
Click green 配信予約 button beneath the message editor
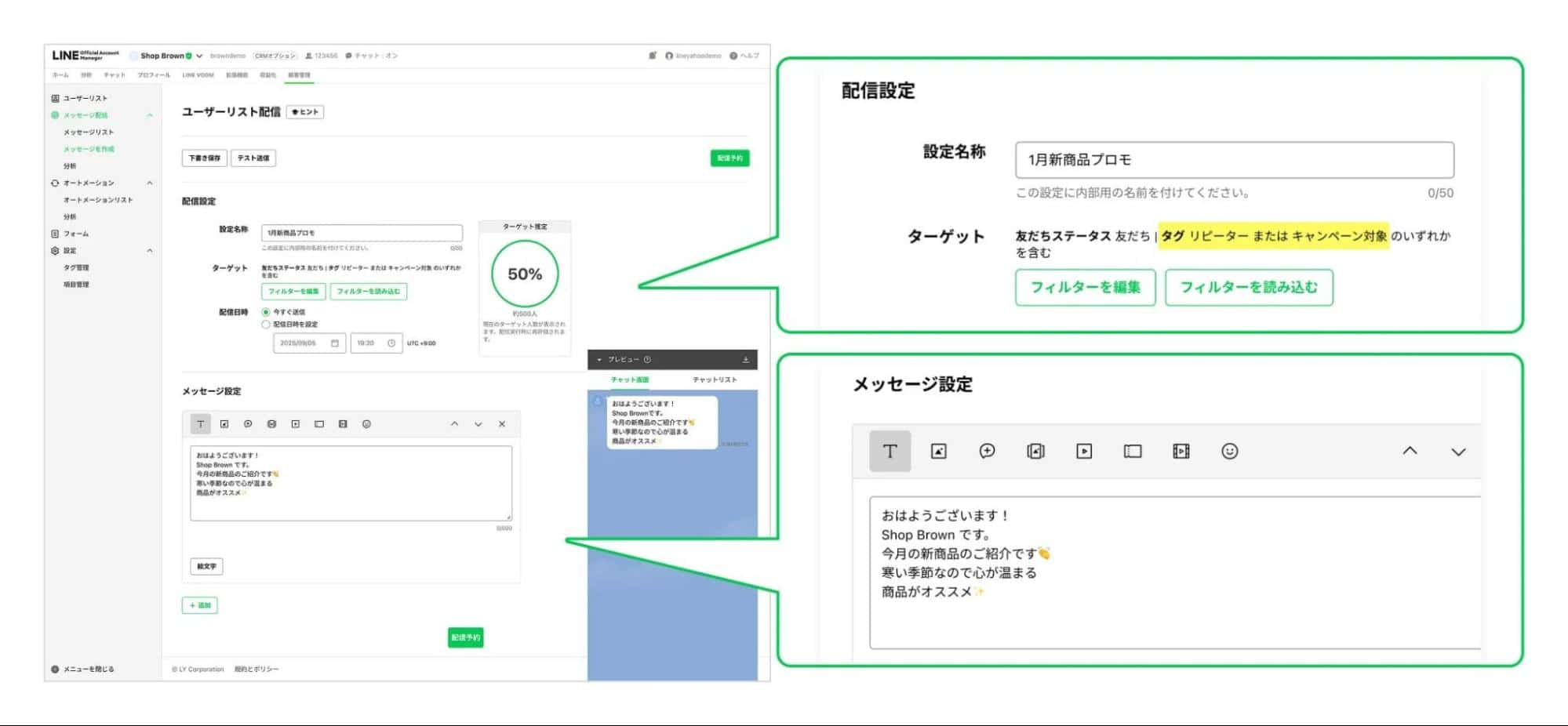(x=466, y=637)
